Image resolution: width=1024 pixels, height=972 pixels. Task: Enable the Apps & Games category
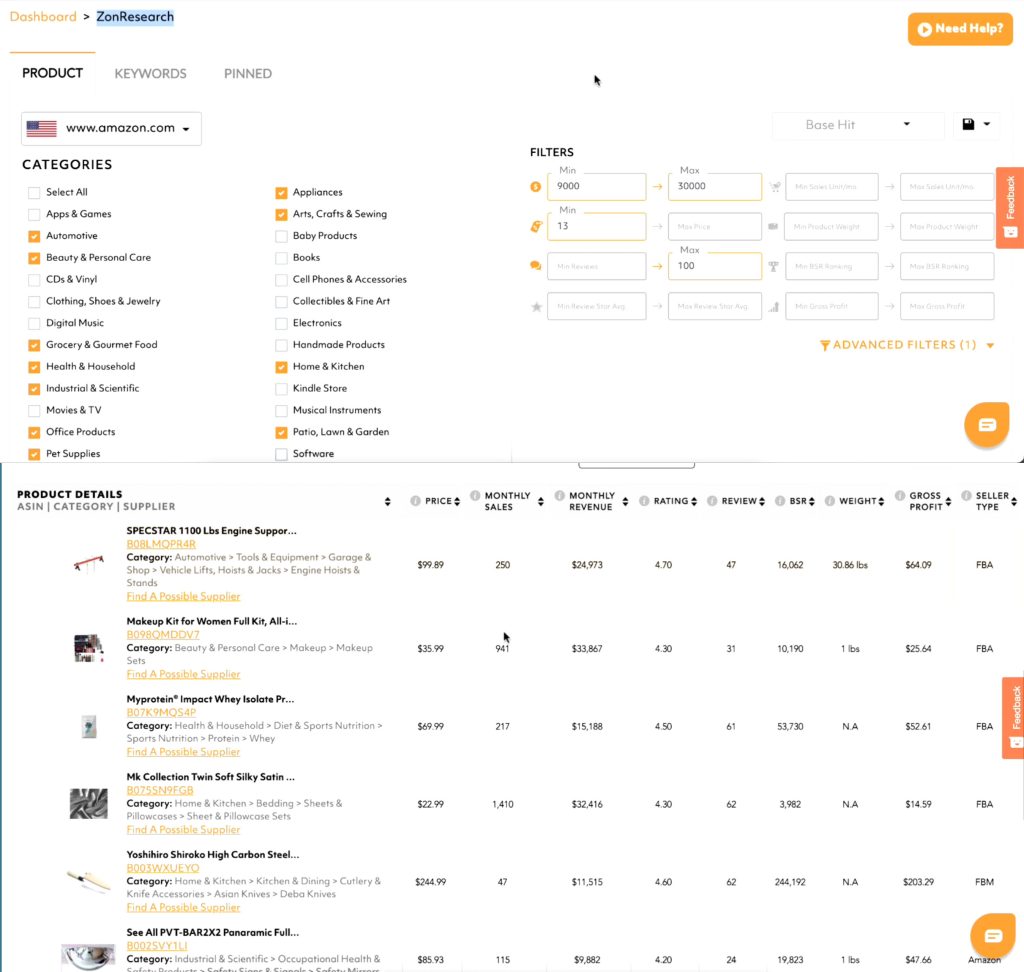point(34,214)
